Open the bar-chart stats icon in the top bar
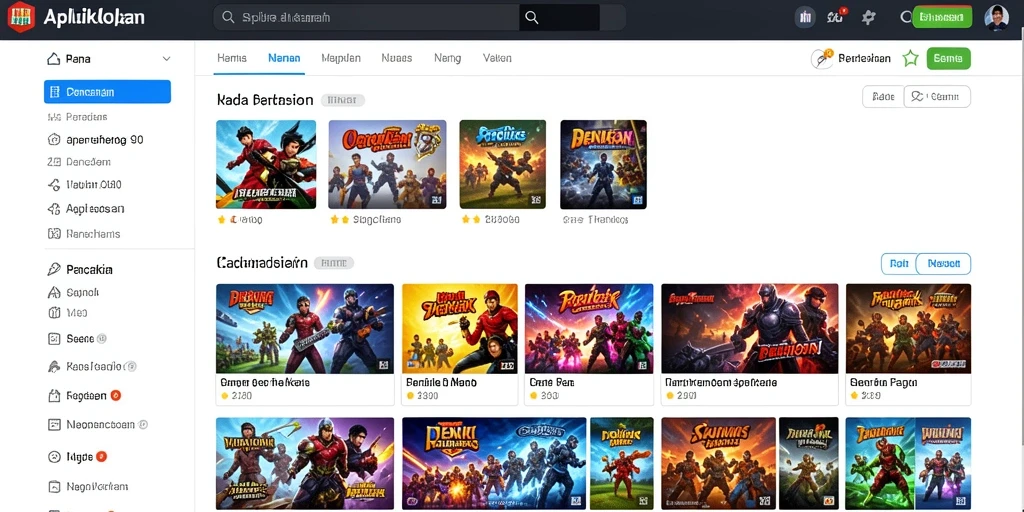 [805, 18]
